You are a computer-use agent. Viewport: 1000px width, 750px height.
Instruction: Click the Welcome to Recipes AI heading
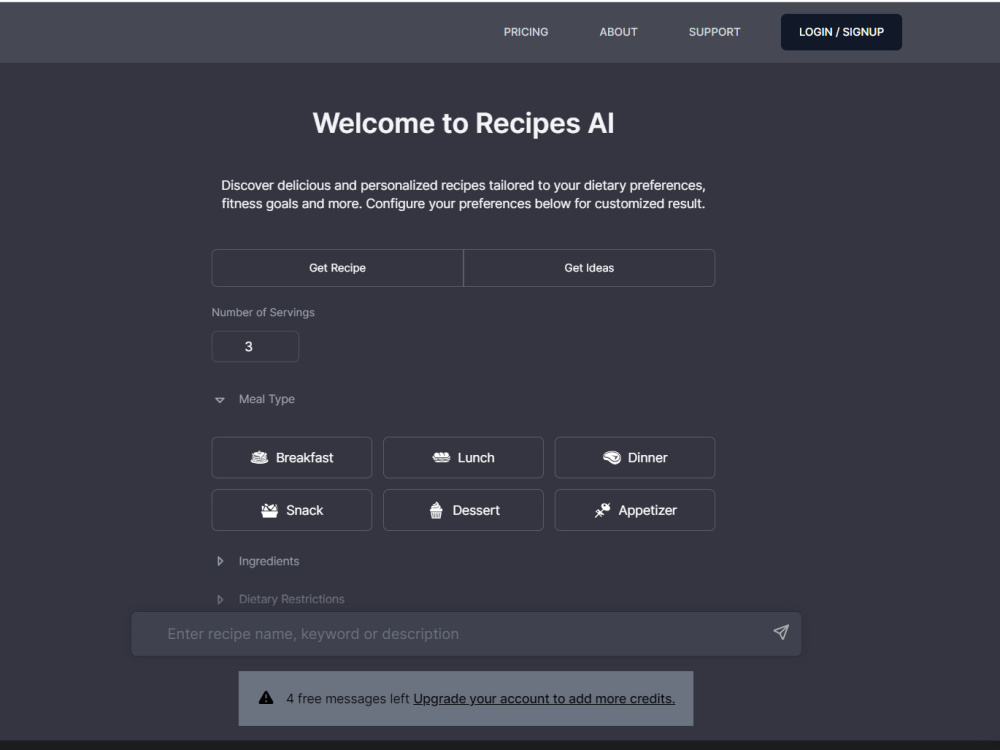(x=463, y=123)
